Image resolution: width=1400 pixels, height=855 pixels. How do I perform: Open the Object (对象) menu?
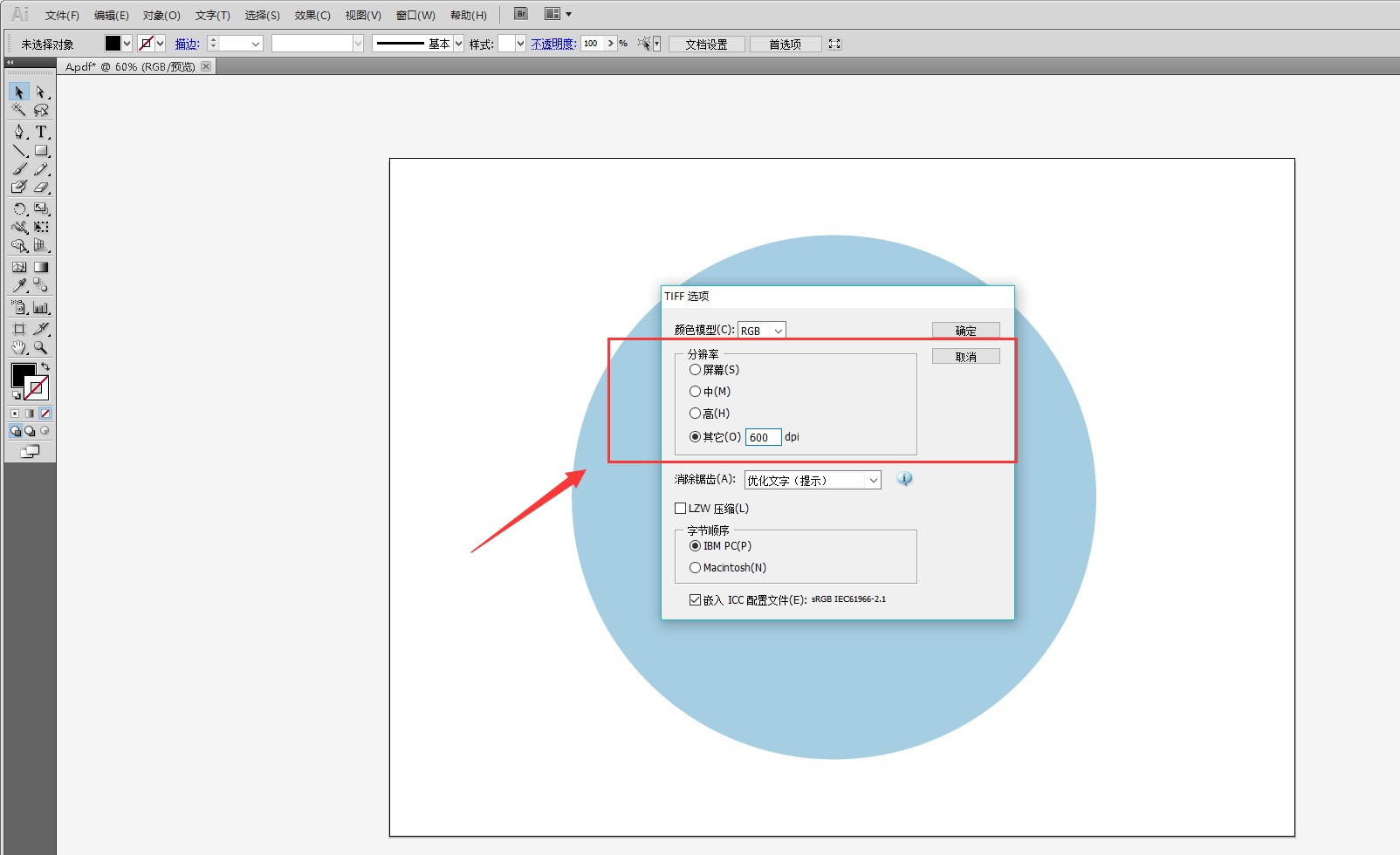tap(161, 16)
